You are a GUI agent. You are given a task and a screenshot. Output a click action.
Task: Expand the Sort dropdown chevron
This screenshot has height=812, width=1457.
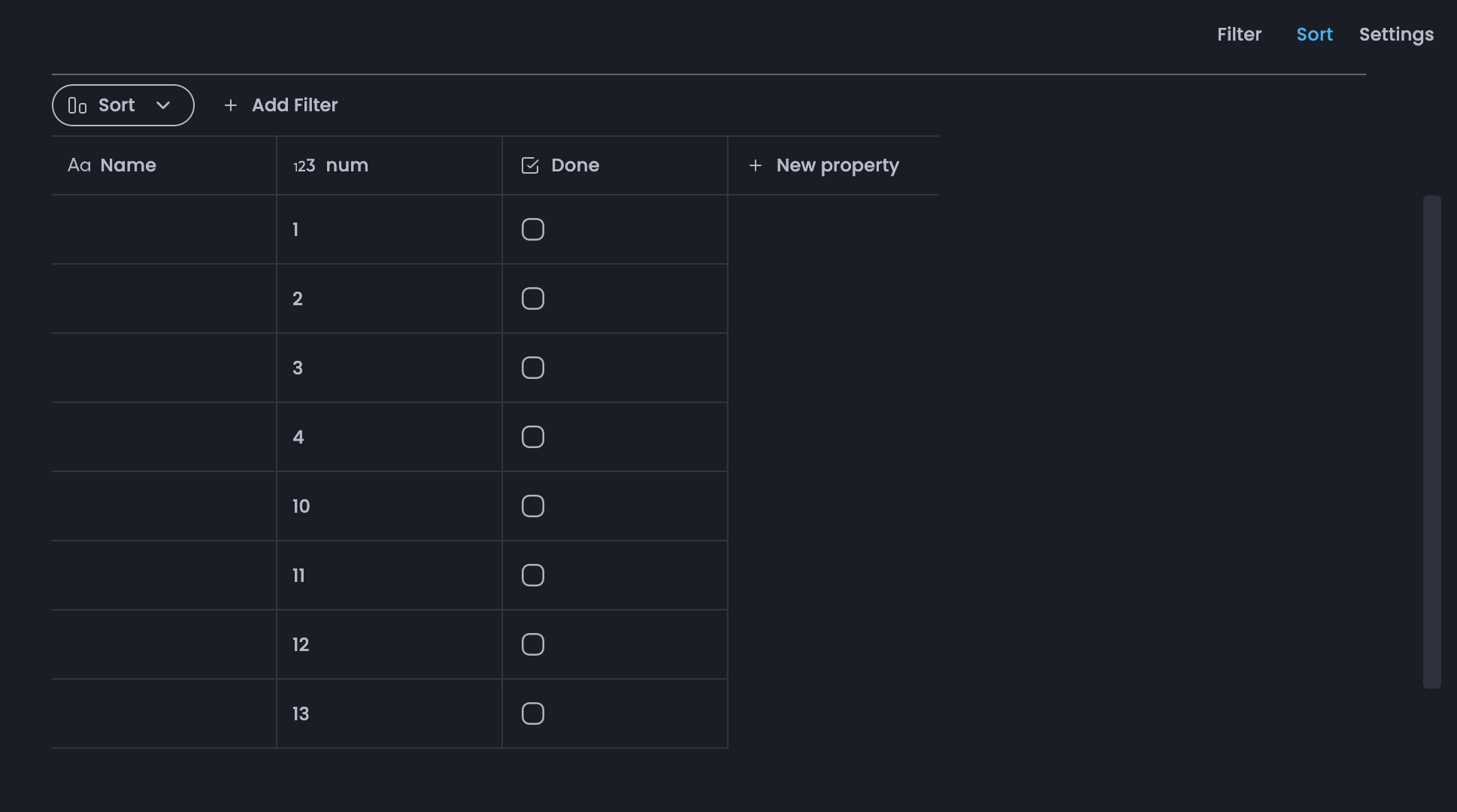point(164,105)
